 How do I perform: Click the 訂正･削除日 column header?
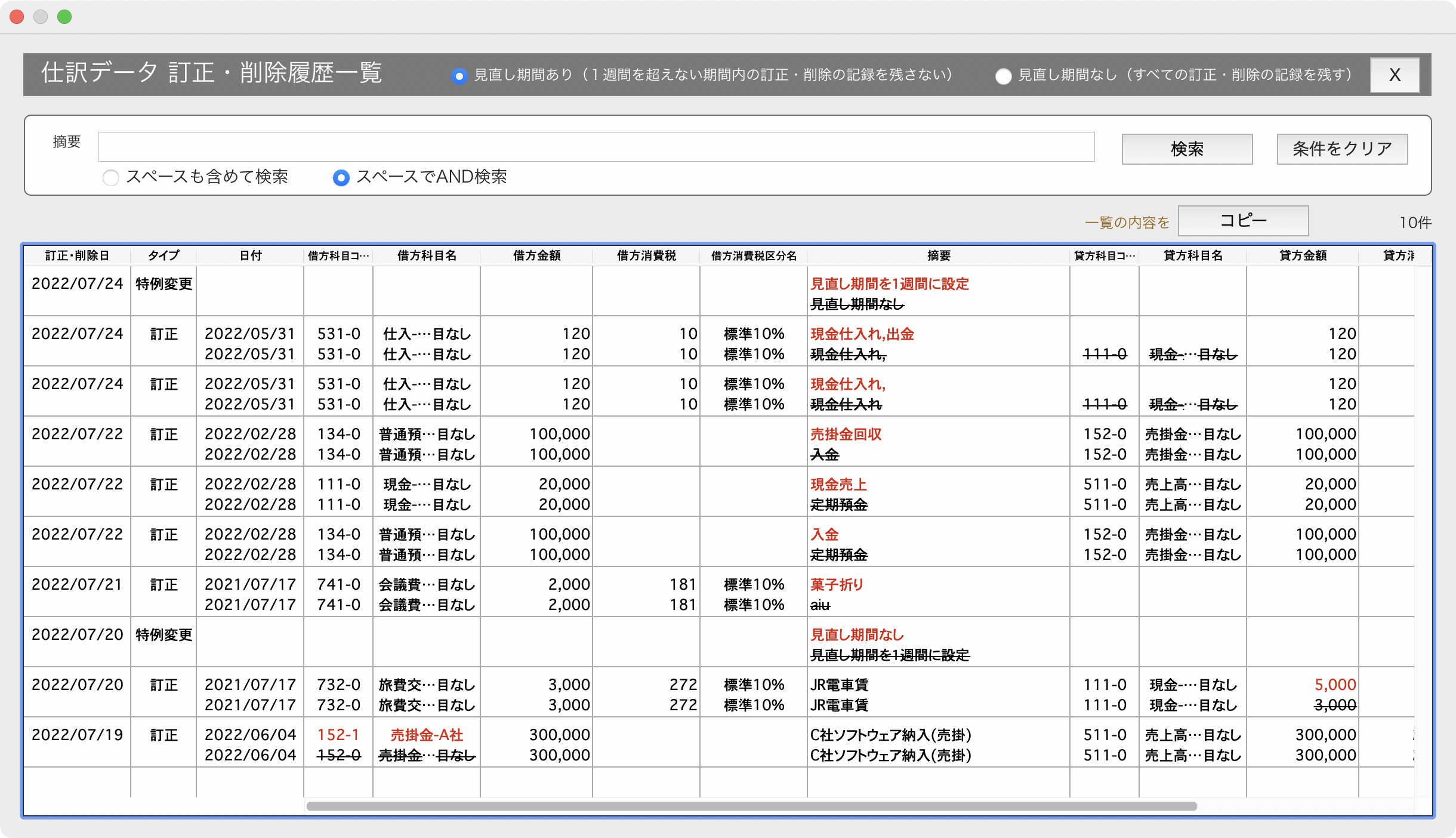[78, 255]
